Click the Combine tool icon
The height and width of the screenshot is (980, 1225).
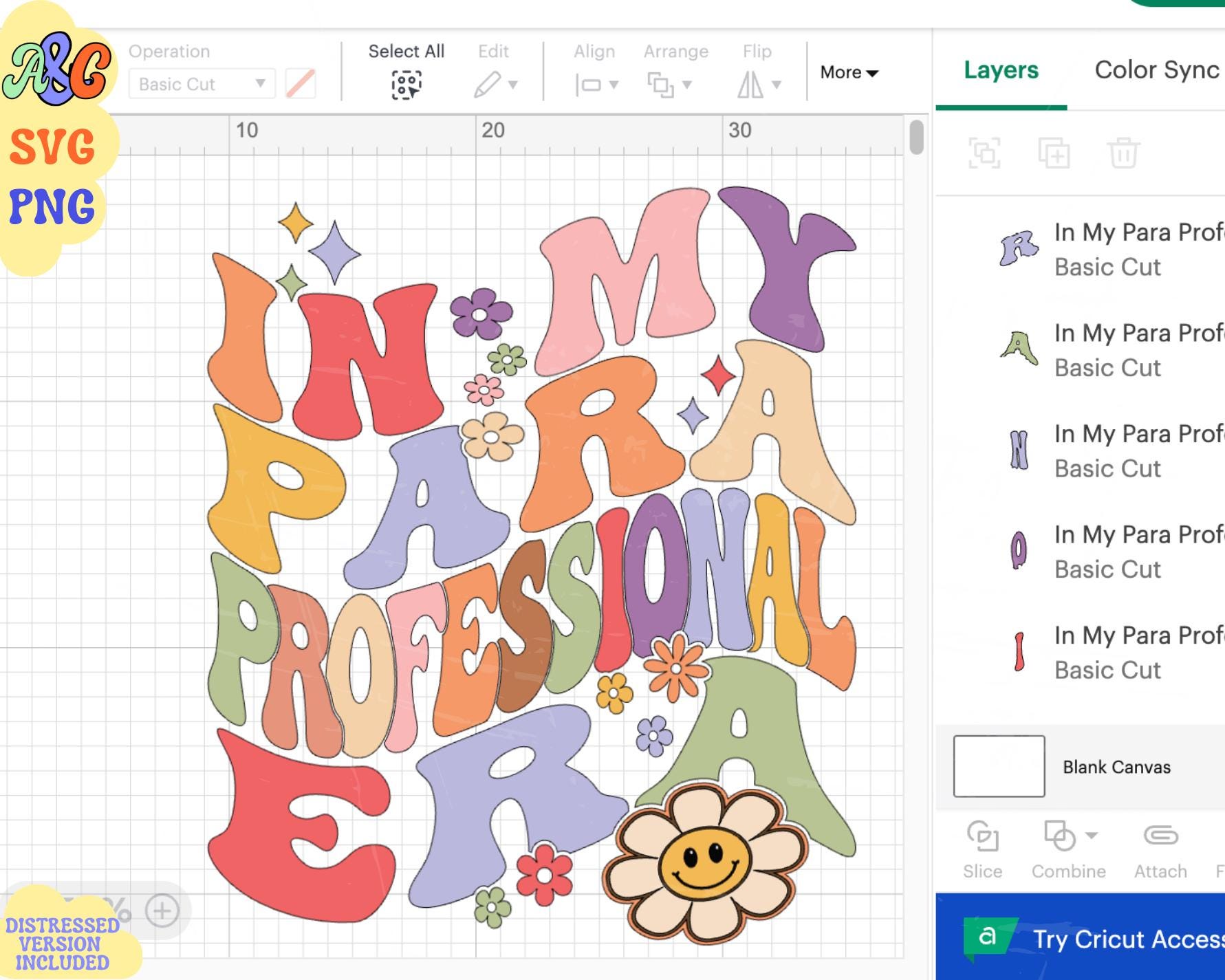[1060, 836]
